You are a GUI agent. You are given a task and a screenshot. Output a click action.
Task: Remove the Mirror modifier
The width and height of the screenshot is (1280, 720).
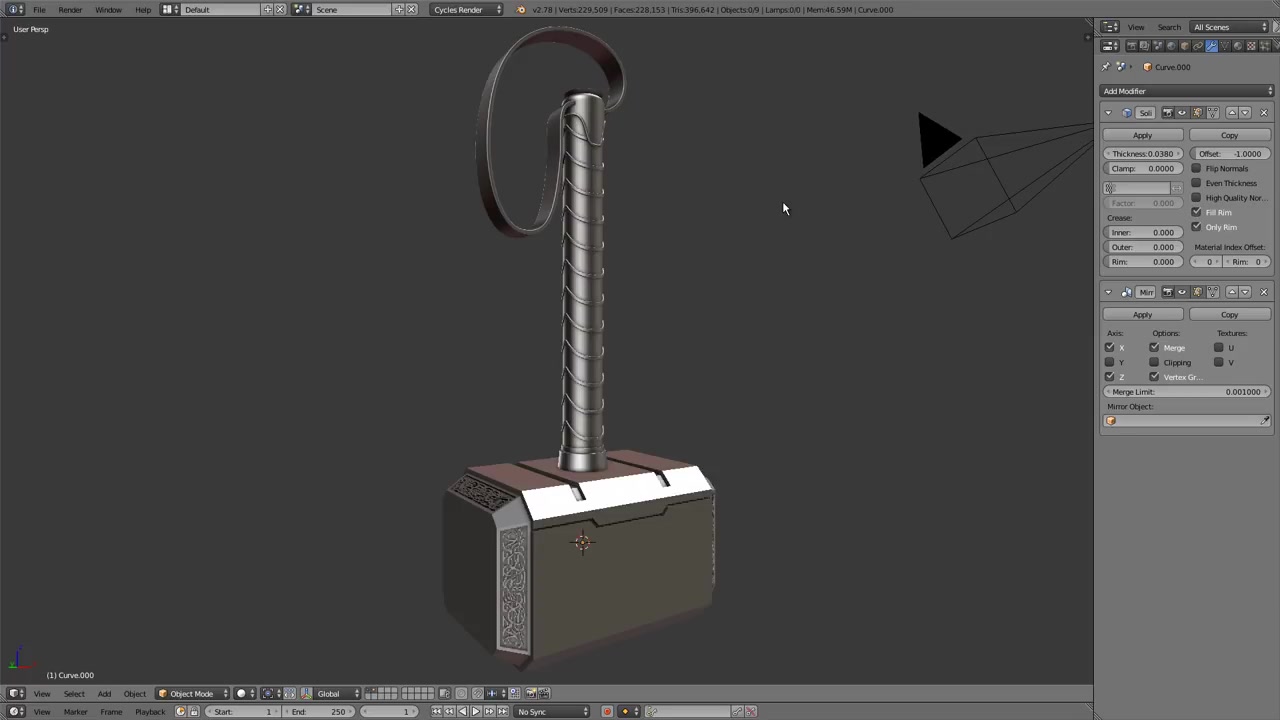click(x=1264, y=292)
